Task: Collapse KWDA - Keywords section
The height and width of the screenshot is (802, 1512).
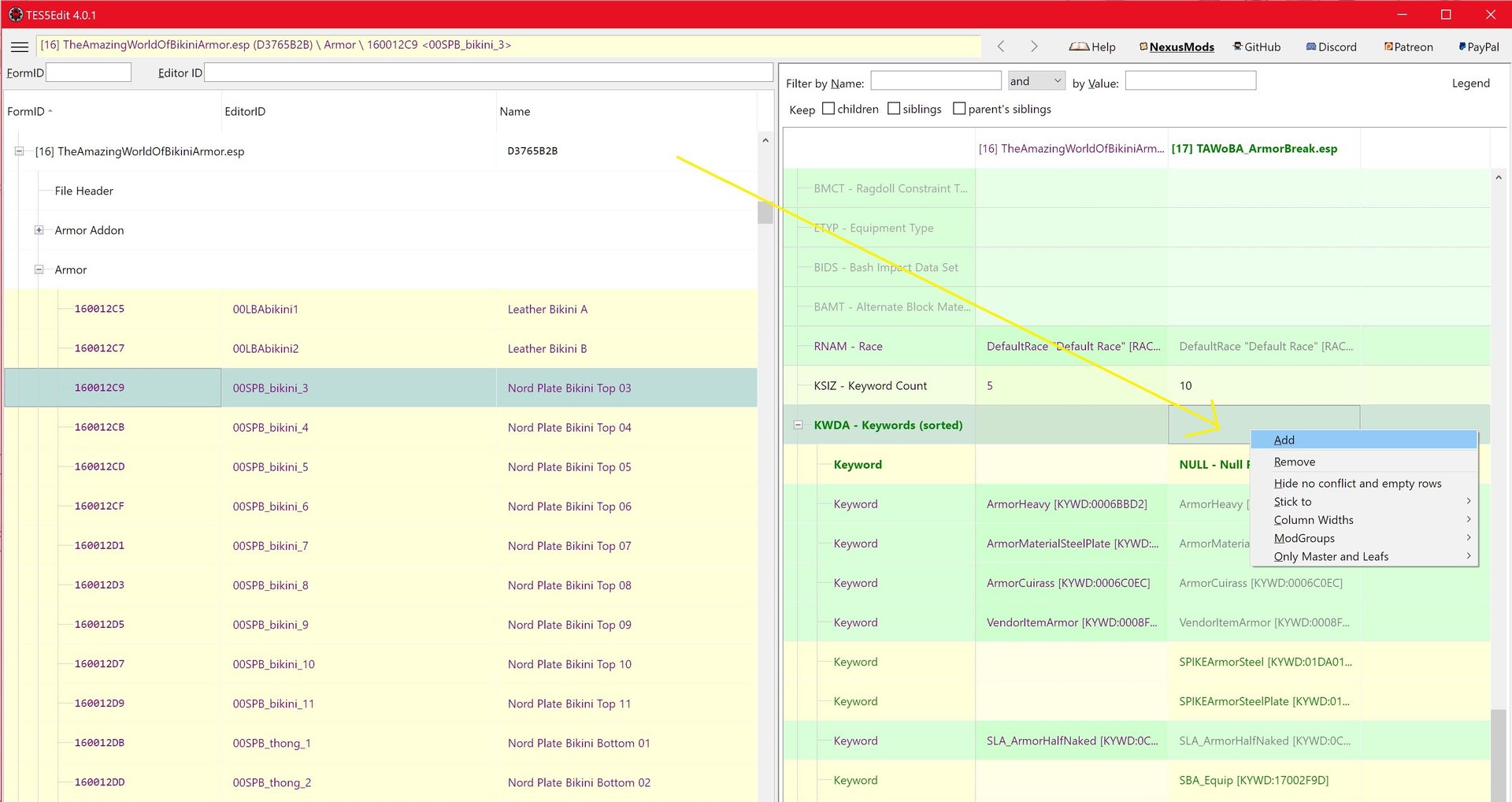Action: click(x=798, y=425)
